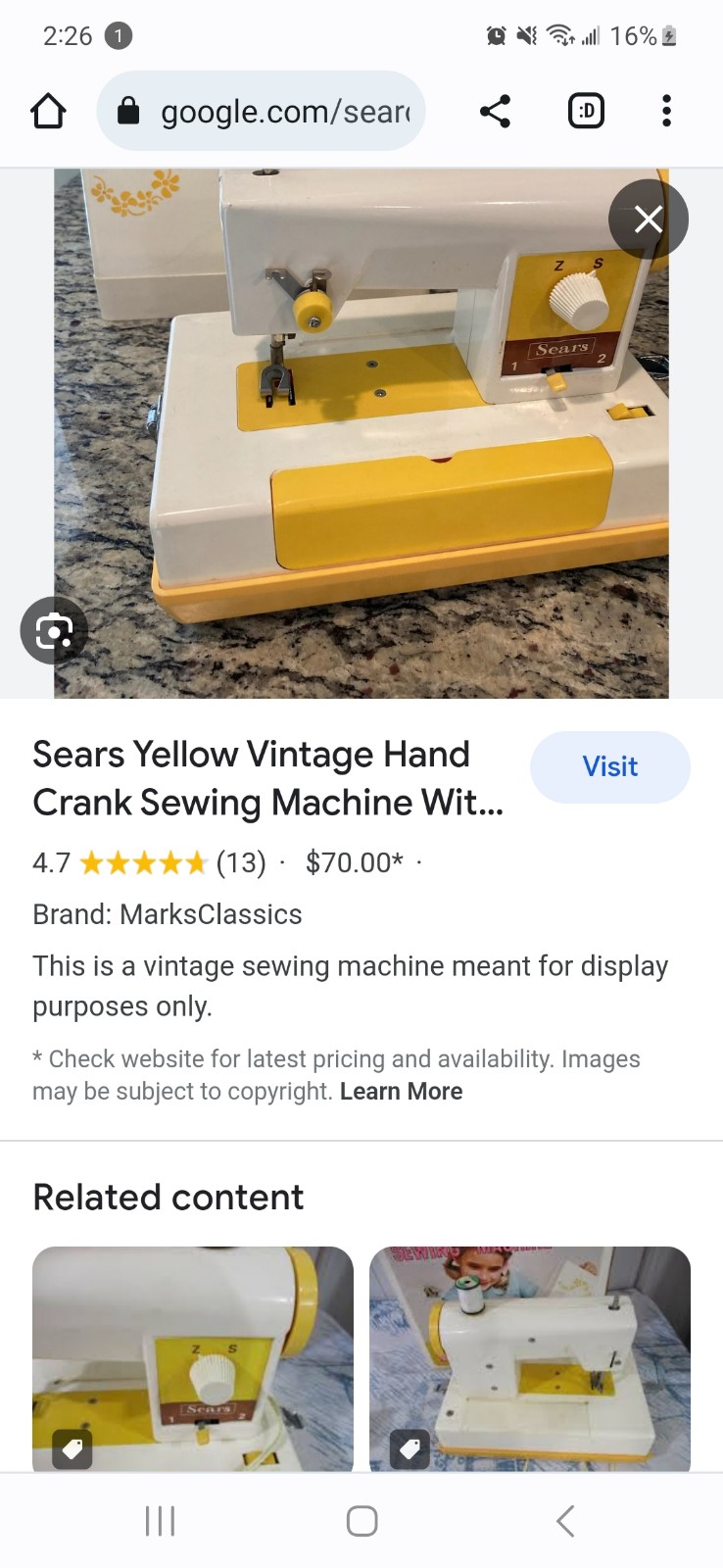Go back with Android back arrow
723x1568 pixels.
(565, 1521)
